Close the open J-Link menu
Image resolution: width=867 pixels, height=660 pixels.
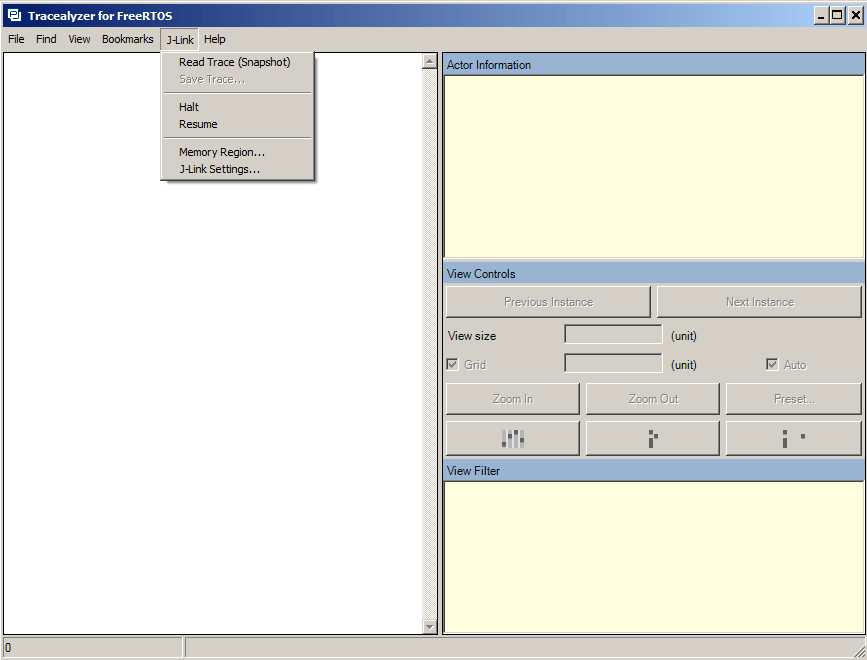180,40
